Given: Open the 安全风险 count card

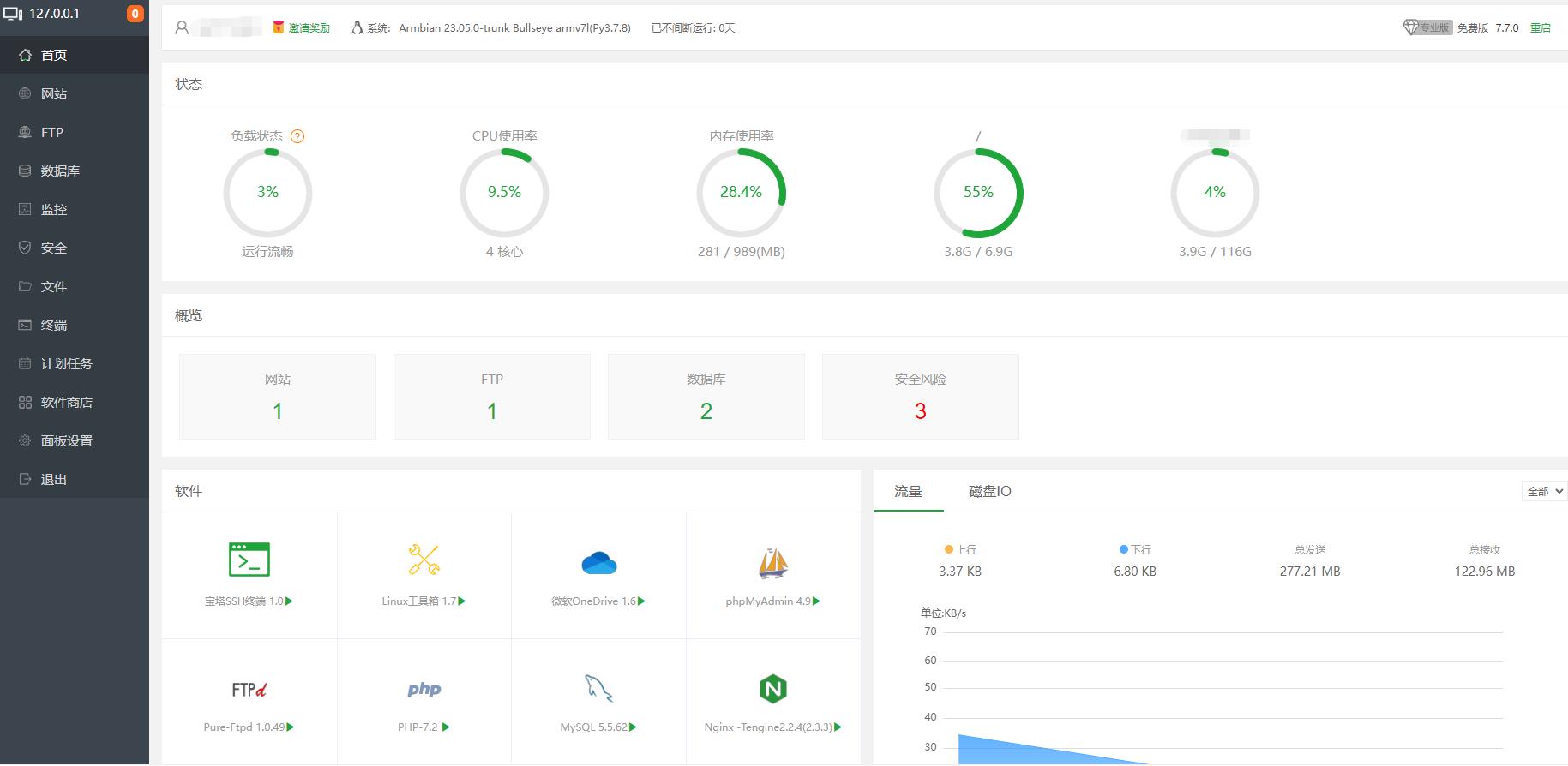Looking at the screenshot, I should pyautogui.click(x=921, y=397).
